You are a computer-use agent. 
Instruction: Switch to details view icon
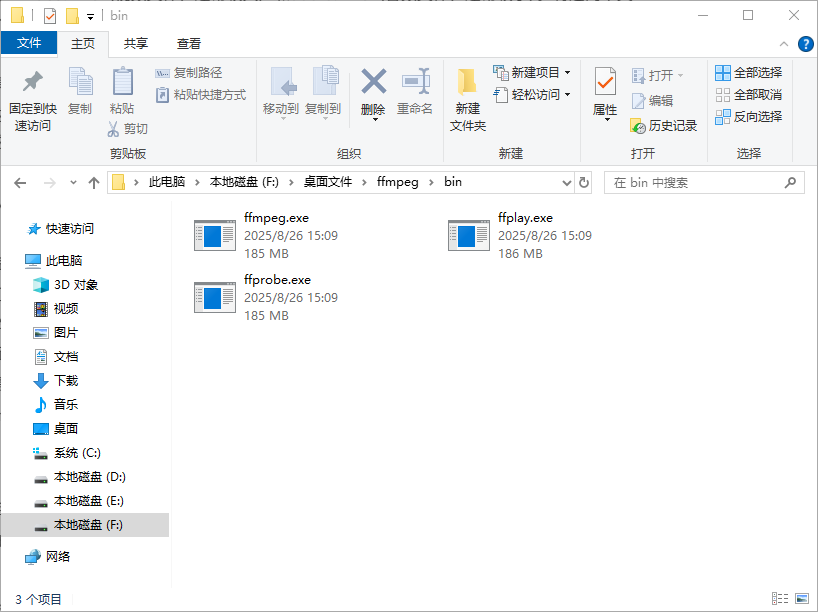(780, 598)
